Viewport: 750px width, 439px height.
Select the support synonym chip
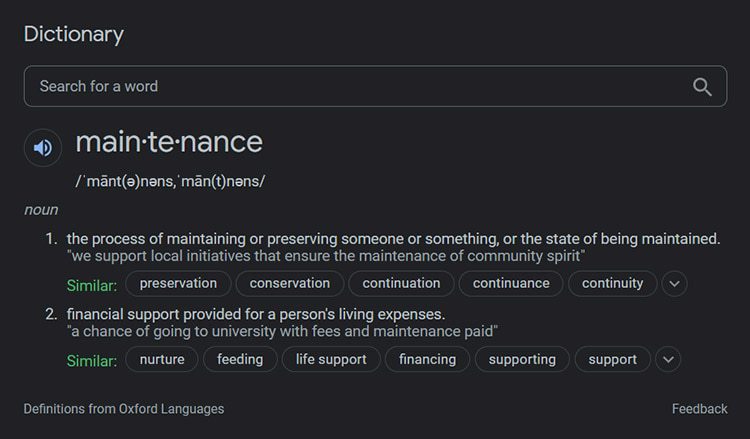pos(613,359)
